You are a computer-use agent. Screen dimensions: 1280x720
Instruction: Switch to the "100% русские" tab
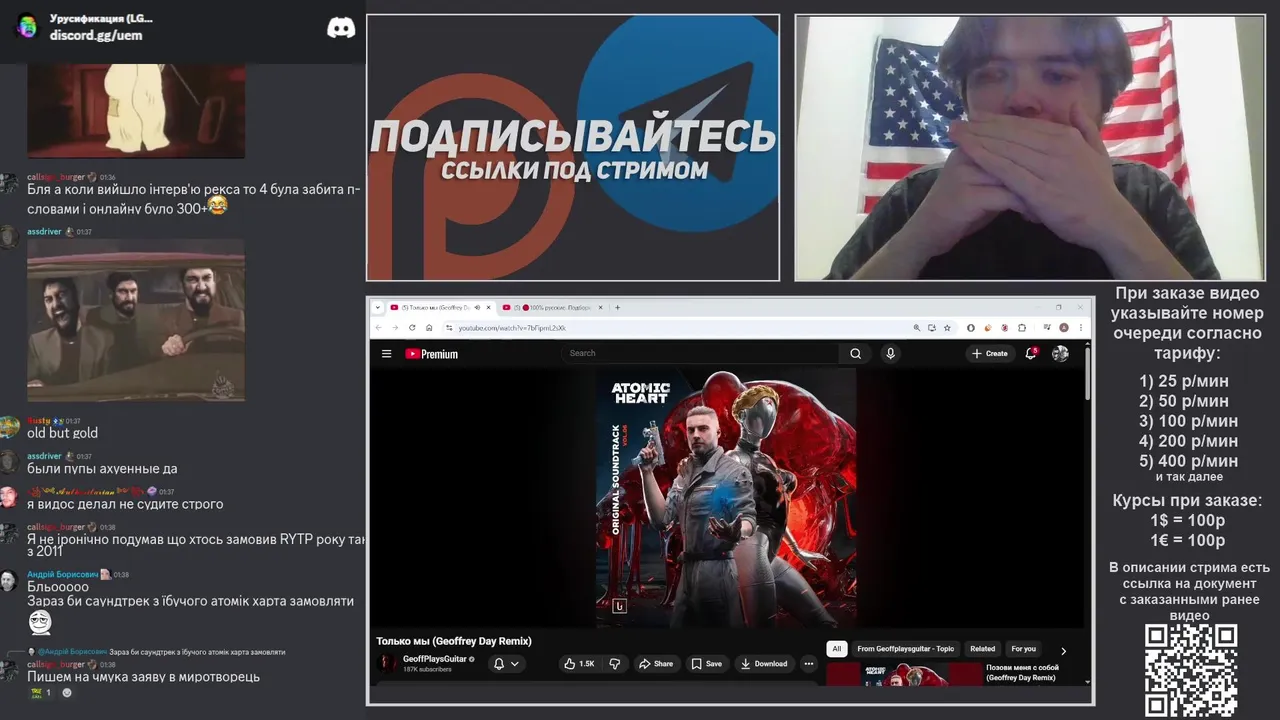click(x=551, y=308)
